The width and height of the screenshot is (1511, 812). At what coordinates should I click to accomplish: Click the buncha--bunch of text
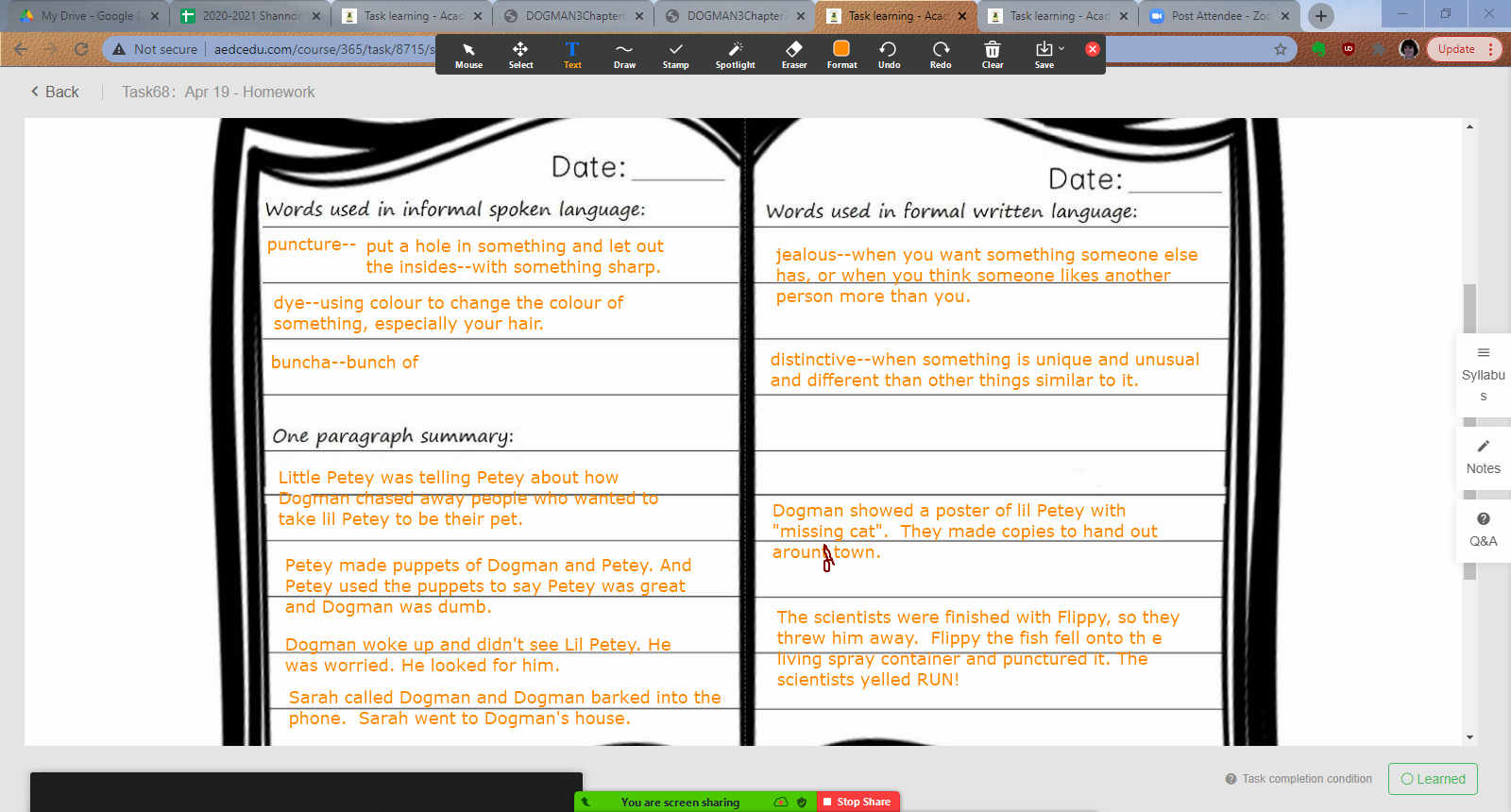click(345, 363)
